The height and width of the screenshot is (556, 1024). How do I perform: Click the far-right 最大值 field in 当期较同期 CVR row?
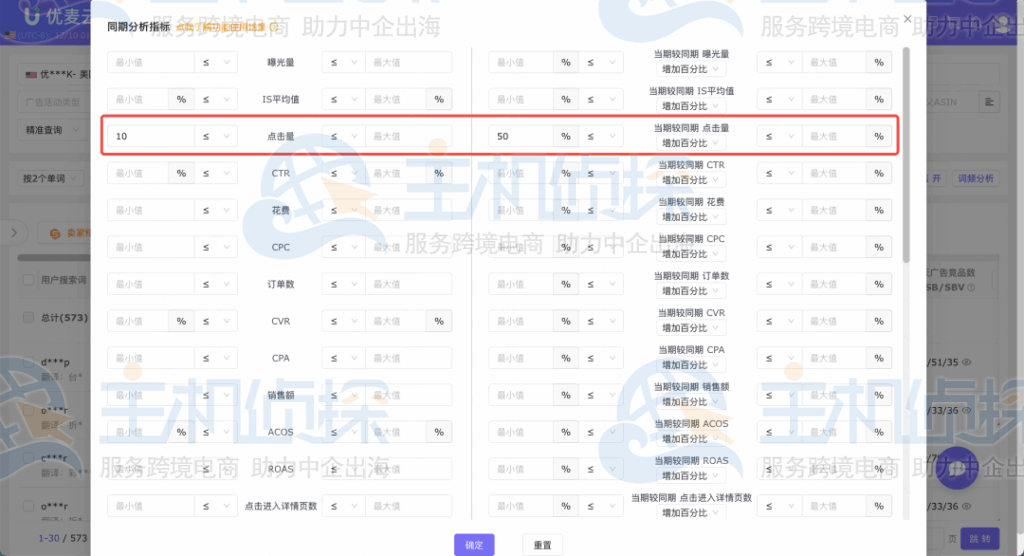pos(834,321)
